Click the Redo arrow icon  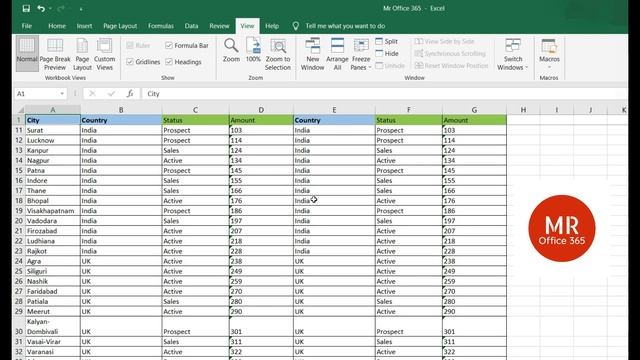click(61, 8)
